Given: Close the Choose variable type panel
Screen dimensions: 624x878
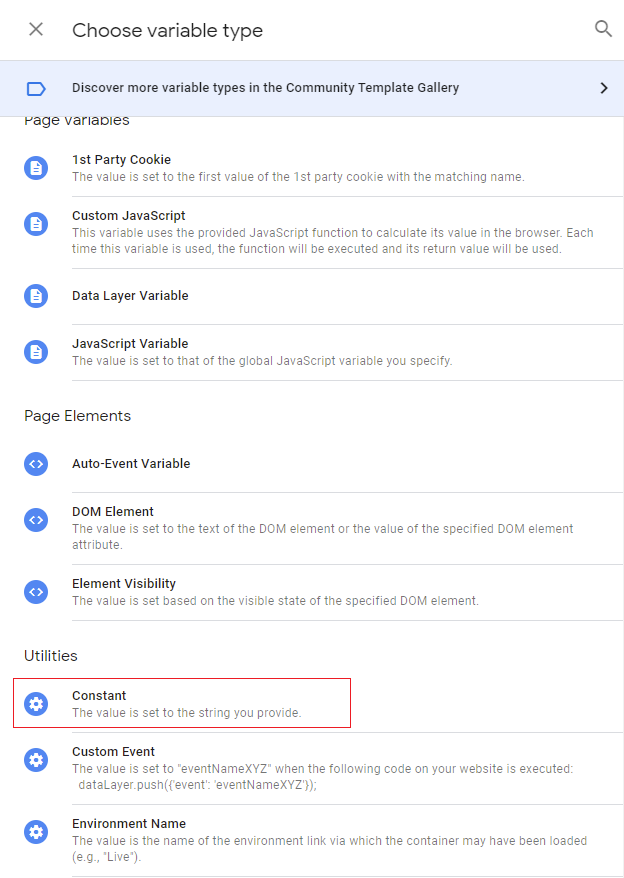Looking at the screenshot, I should (36, 29).
